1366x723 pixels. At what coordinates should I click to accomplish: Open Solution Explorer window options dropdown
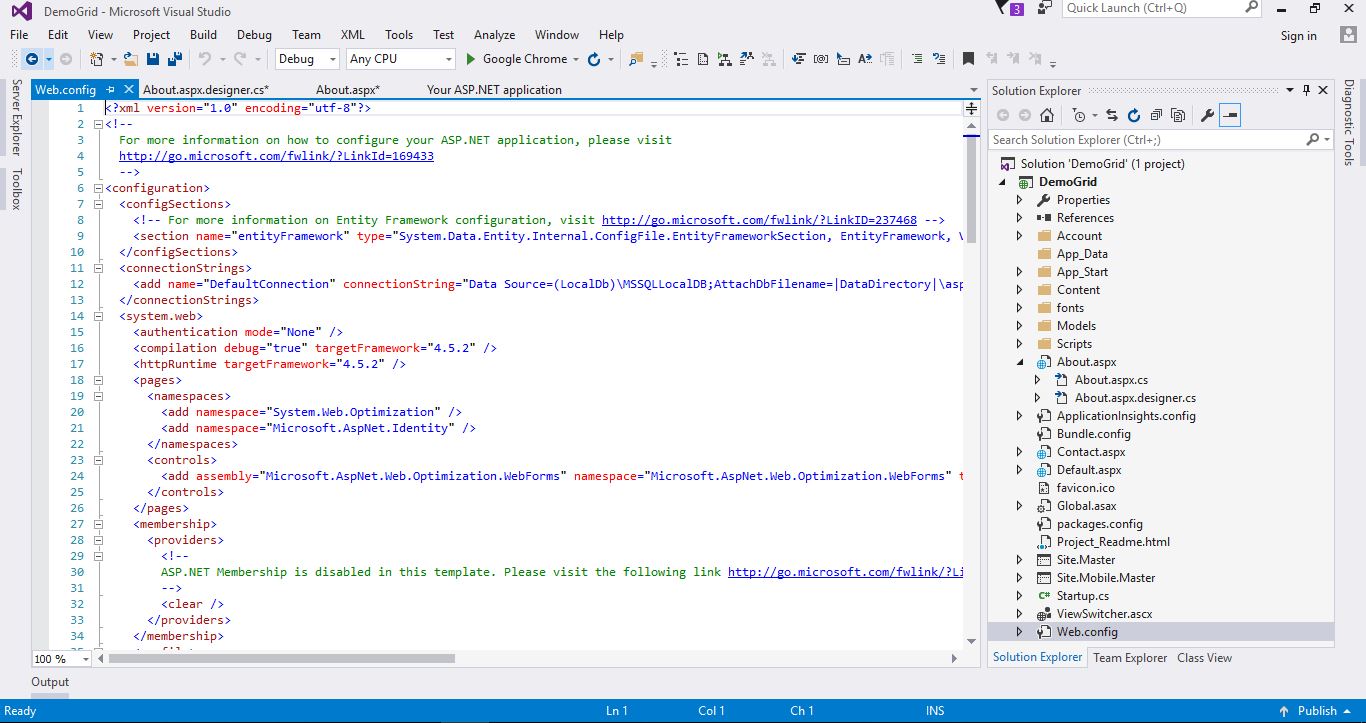[1291, 90]
